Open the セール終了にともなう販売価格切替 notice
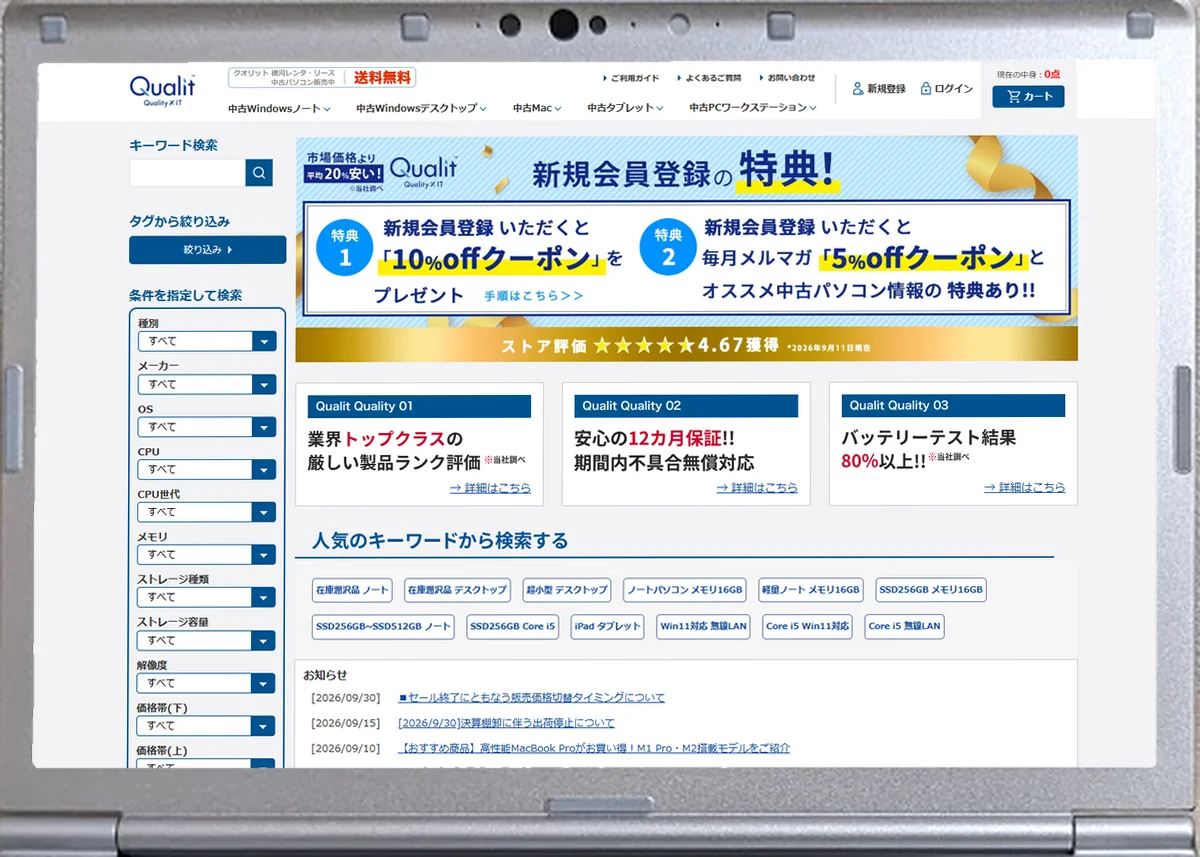The image size is (1200, 857). tap(531, 697)
